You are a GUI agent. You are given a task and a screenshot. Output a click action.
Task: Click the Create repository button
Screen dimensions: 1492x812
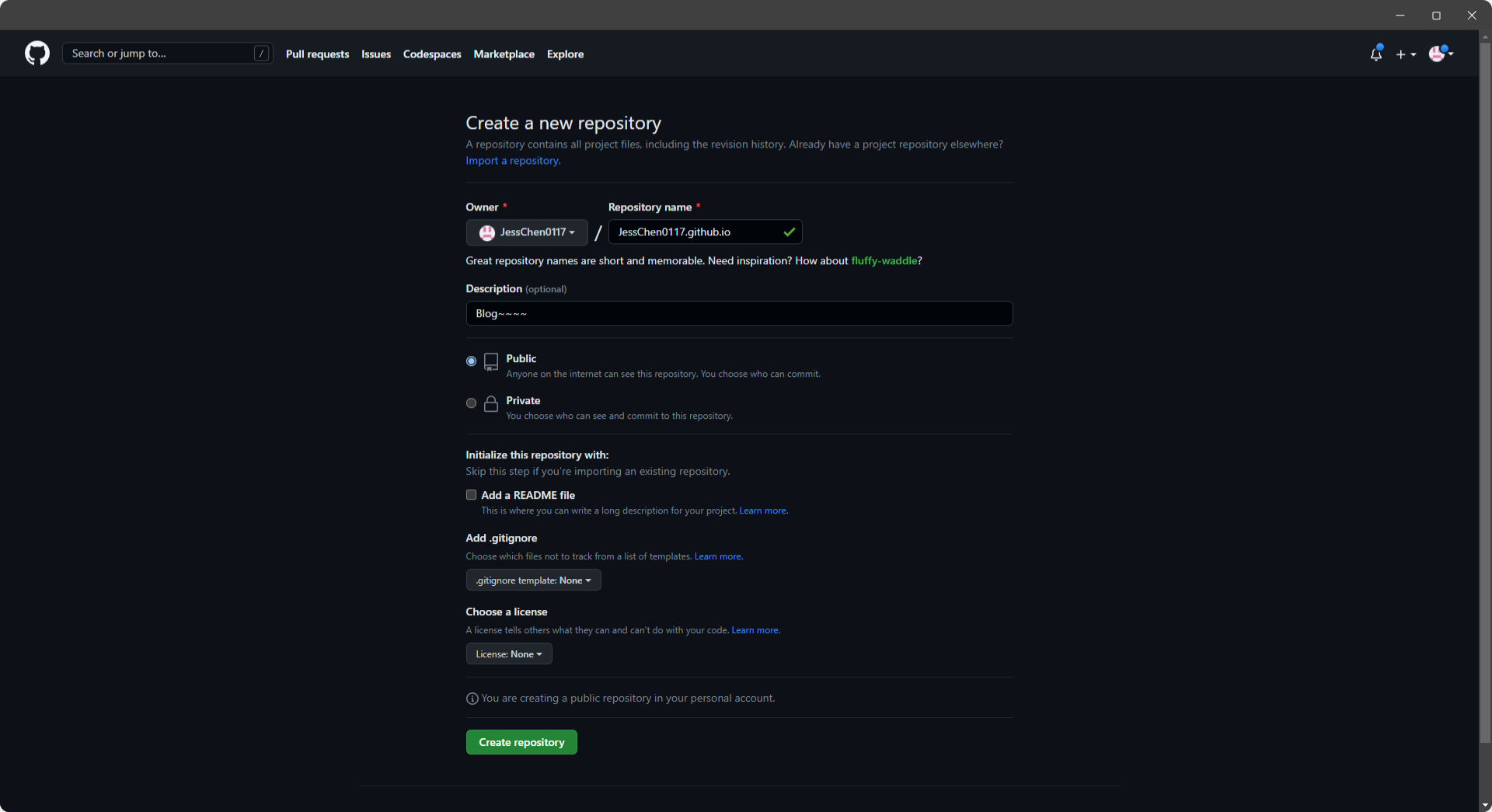pyautogui.click(x=521, y=742)
